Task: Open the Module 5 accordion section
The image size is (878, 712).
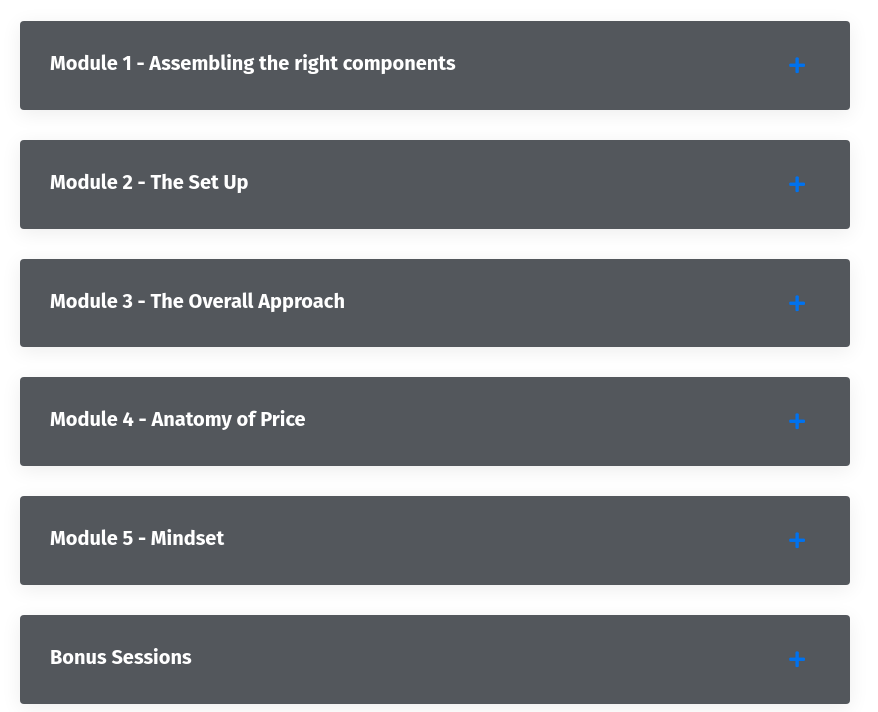Action: click(435, 541)
